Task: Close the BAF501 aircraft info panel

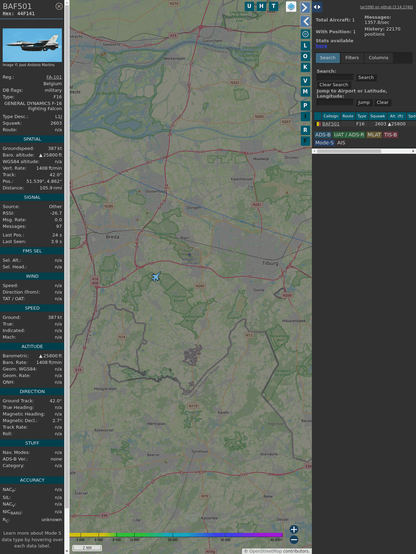Action: click(59, 6)
